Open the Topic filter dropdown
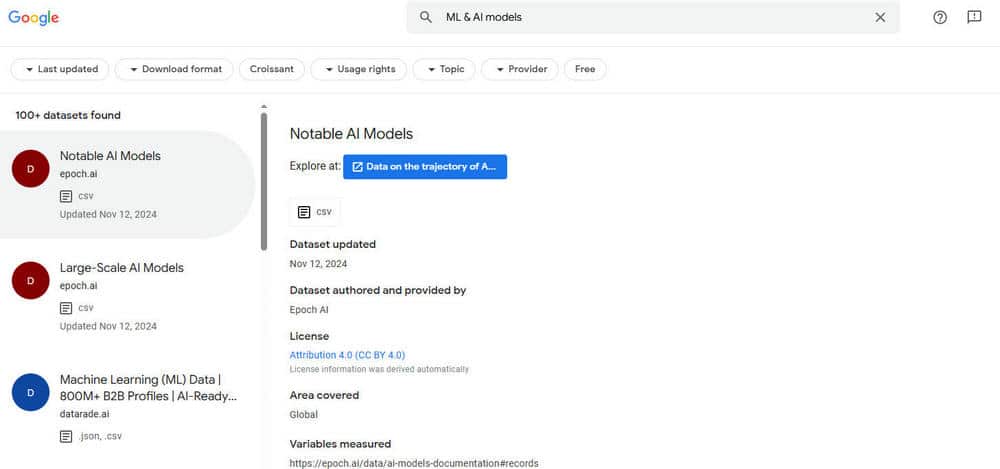Viewport: 1000px width, 469px height. point(444,69)
